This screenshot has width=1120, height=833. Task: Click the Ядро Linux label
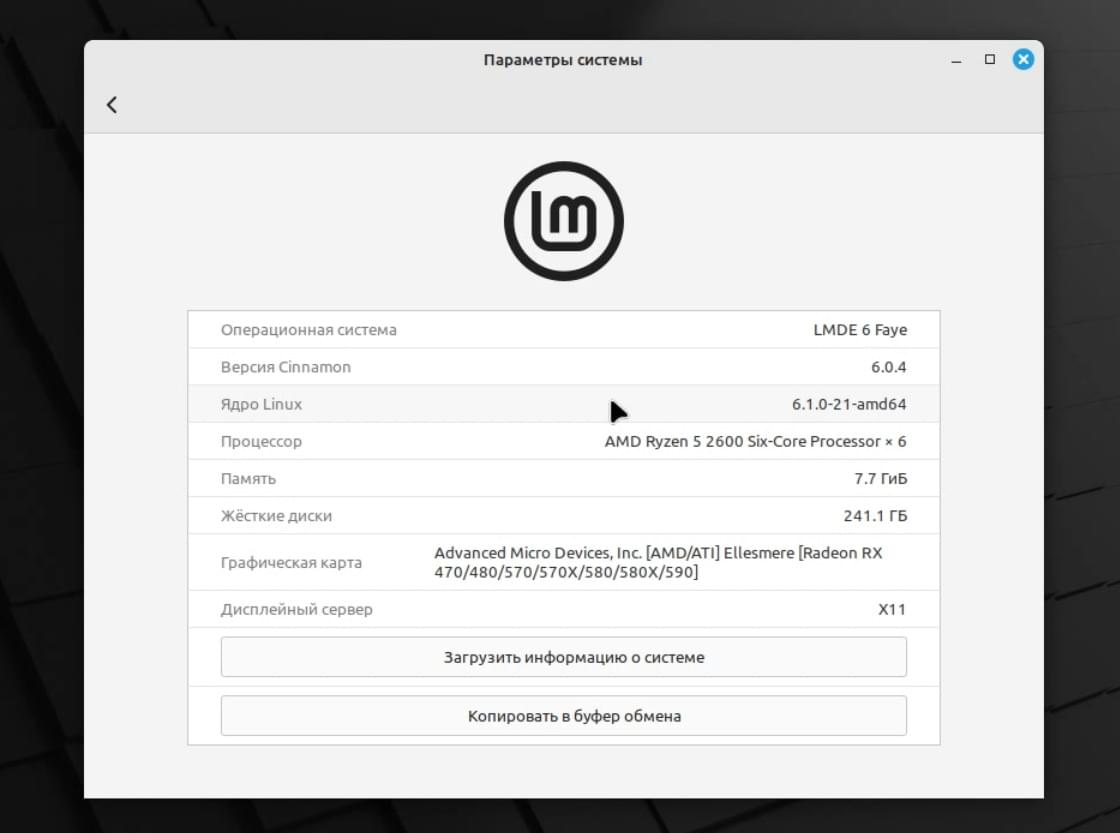(261, 404)
